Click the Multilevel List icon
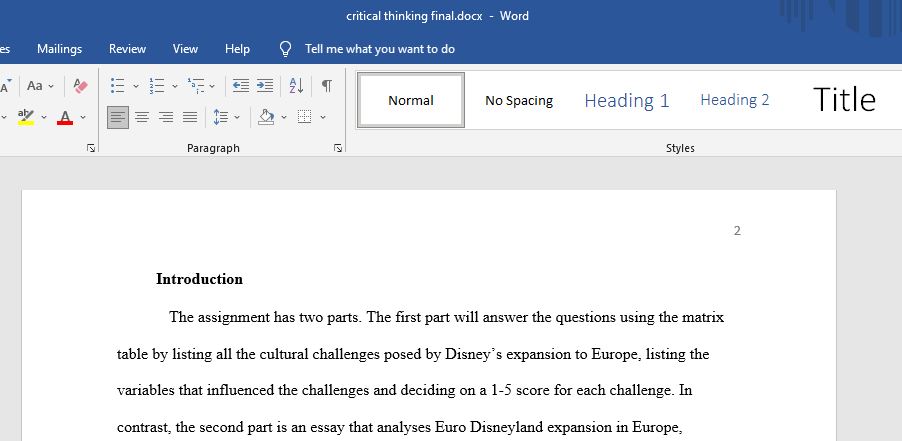This screenshot has height=441, width=902. point(196,86)
